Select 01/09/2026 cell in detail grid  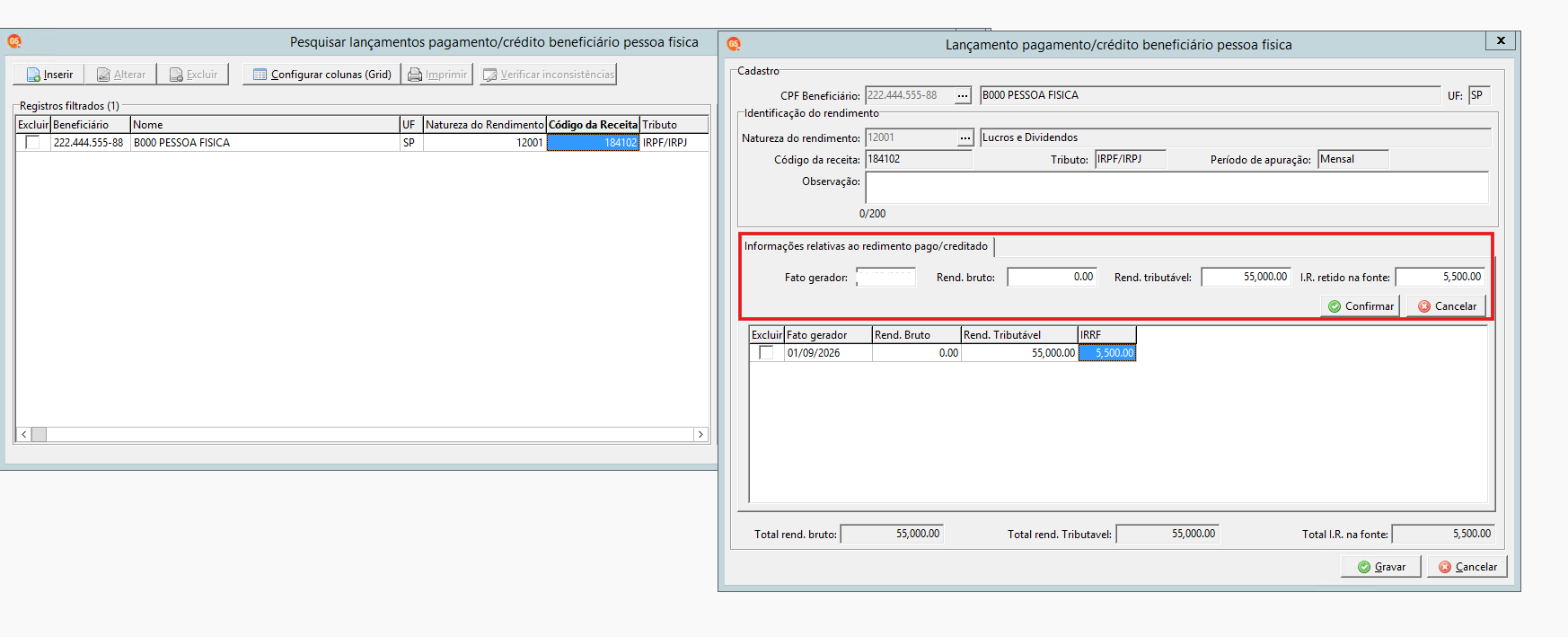point(828,353)
